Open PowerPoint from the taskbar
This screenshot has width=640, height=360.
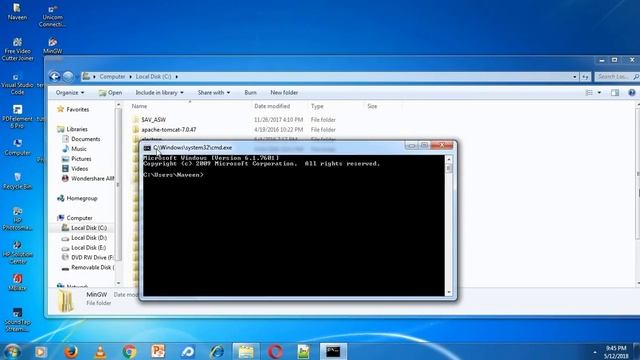(x=158, y=351)
